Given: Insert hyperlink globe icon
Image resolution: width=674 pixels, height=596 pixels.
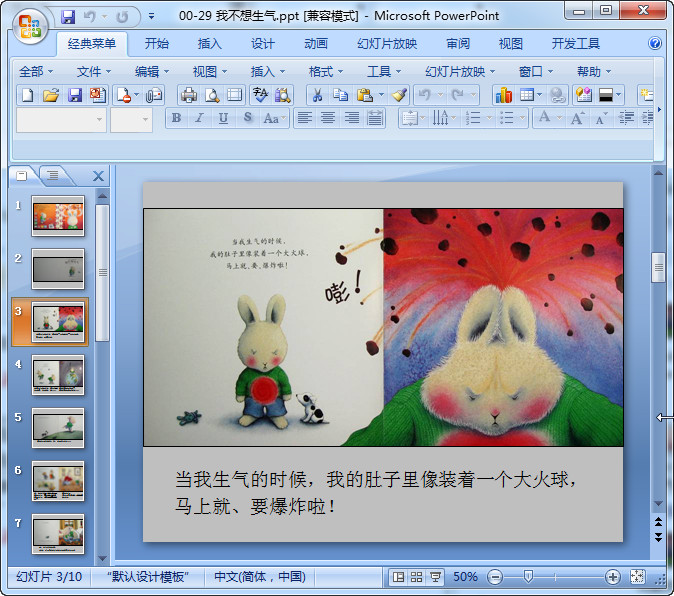Looking at the screenshot, I should (x=558, y=95).
